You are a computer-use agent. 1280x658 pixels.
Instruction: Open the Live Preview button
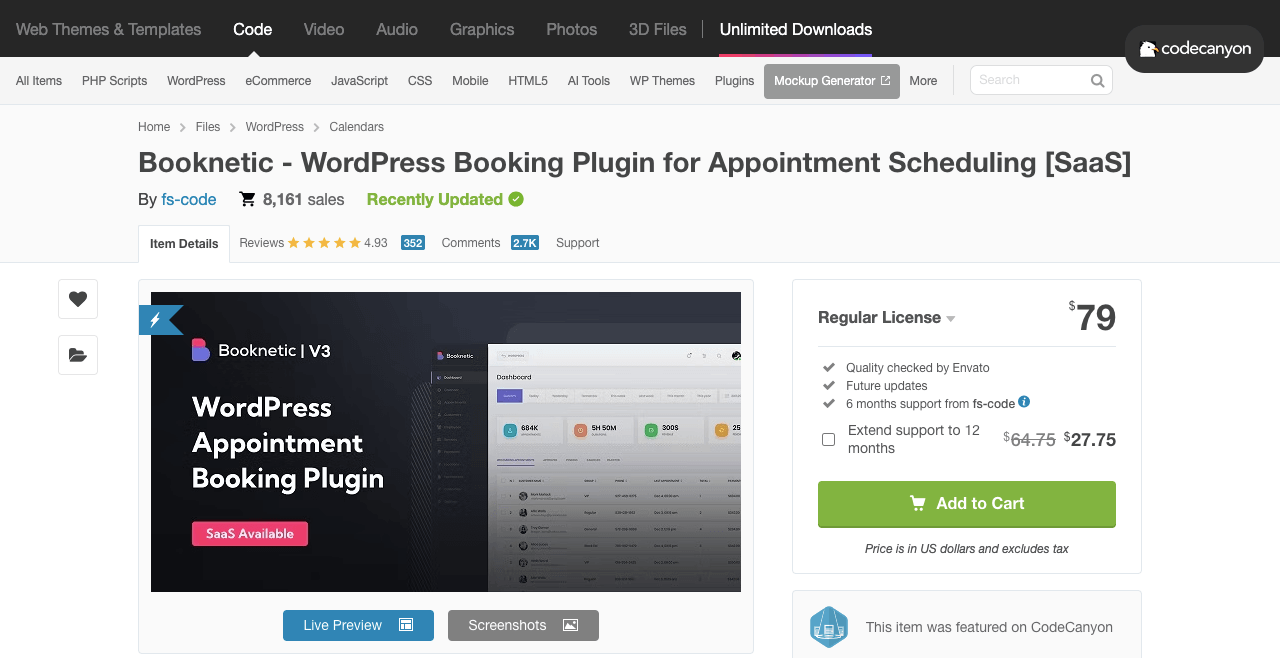tap(358, 625)
